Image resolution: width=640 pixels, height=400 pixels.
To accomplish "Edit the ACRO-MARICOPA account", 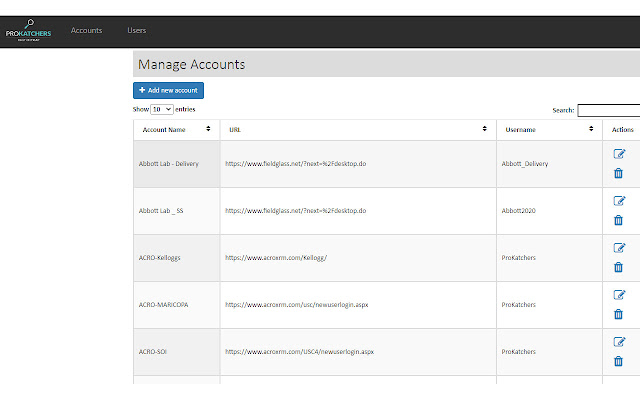I will click(619, 295).
